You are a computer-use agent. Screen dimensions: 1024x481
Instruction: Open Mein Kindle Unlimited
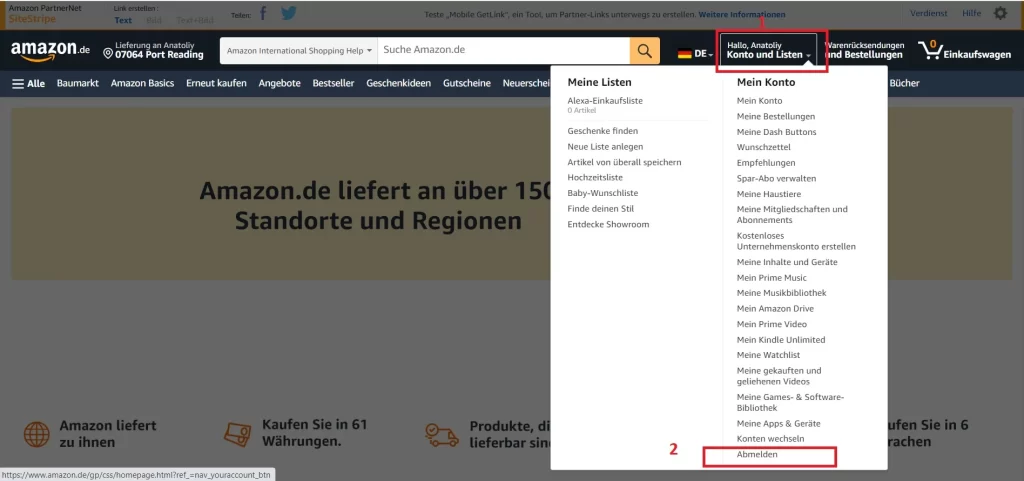781,339
